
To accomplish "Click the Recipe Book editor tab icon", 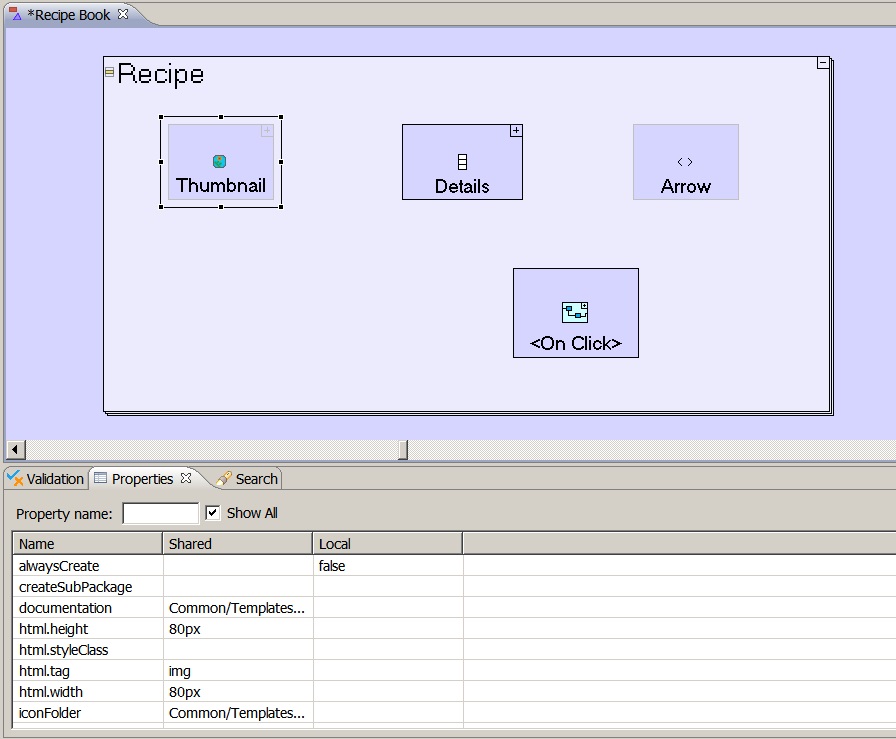I will click(15, 15).
